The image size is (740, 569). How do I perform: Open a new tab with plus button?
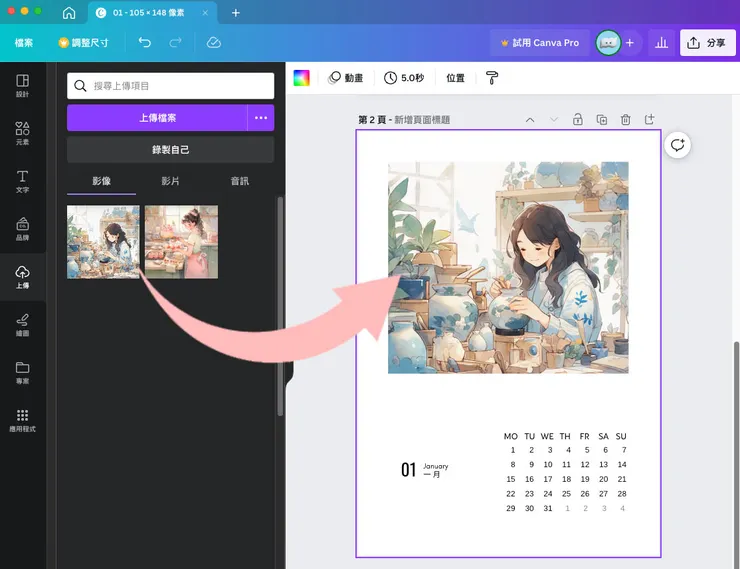(x=235, y=13)
